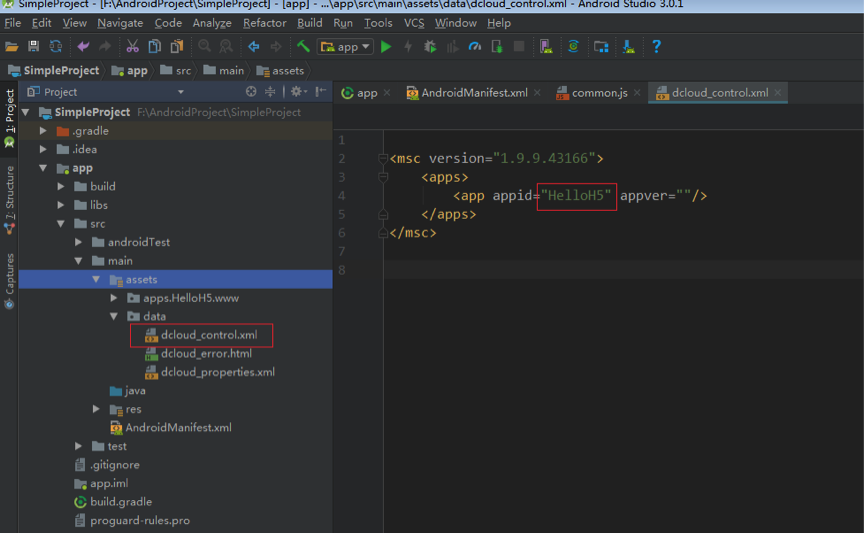
Task: Switch to the app editor tab
Action: click(366, 93)
